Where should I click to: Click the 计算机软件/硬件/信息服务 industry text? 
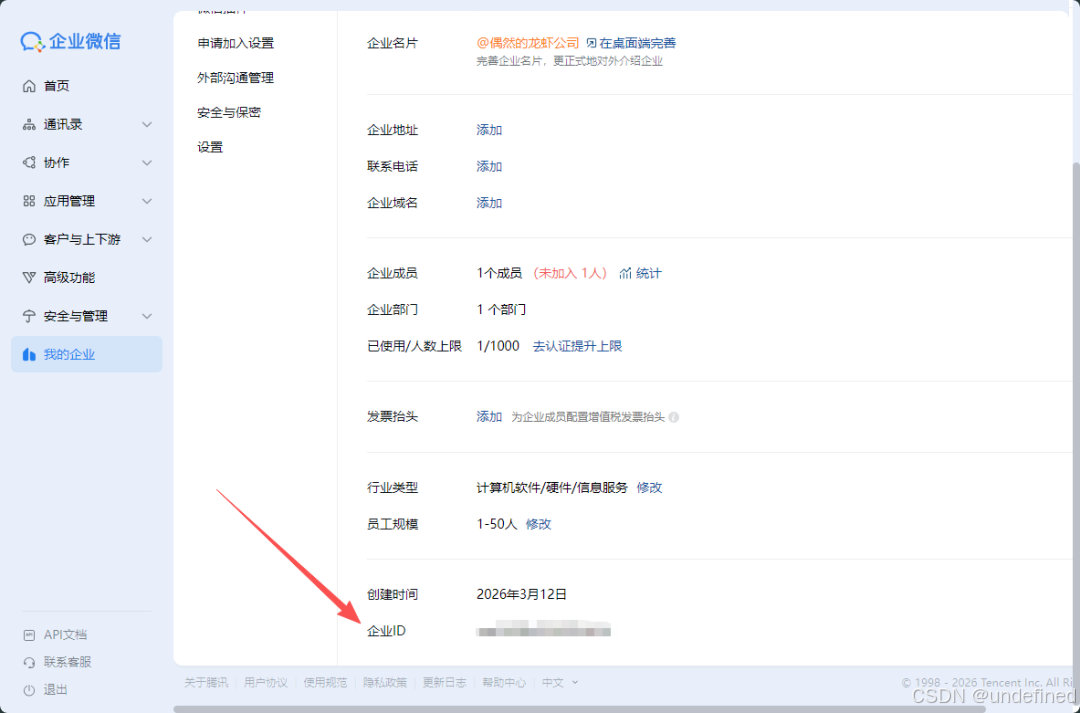click(x=552, y=488)
